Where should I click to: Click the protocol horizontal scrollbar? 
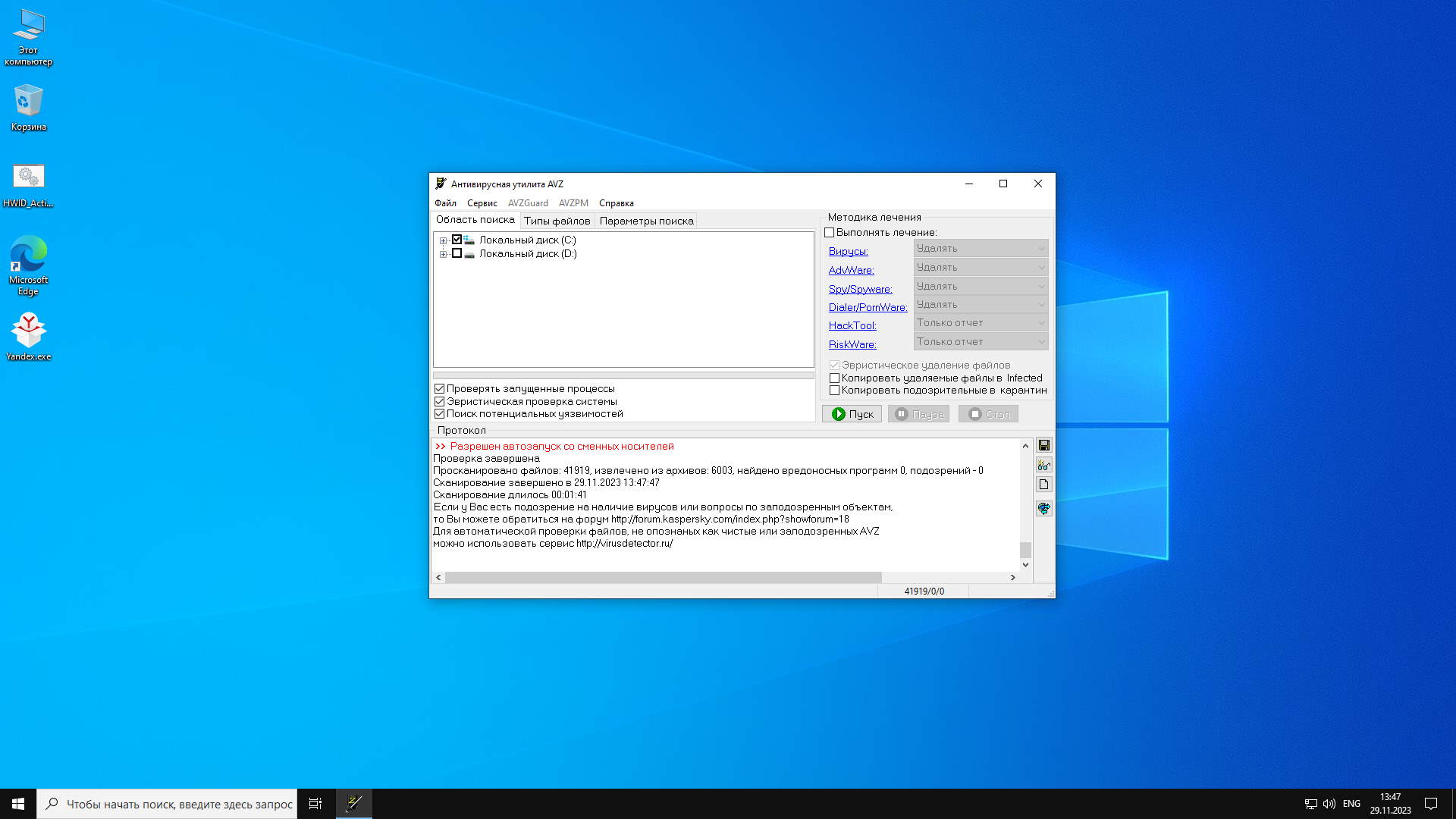point(663,577)
